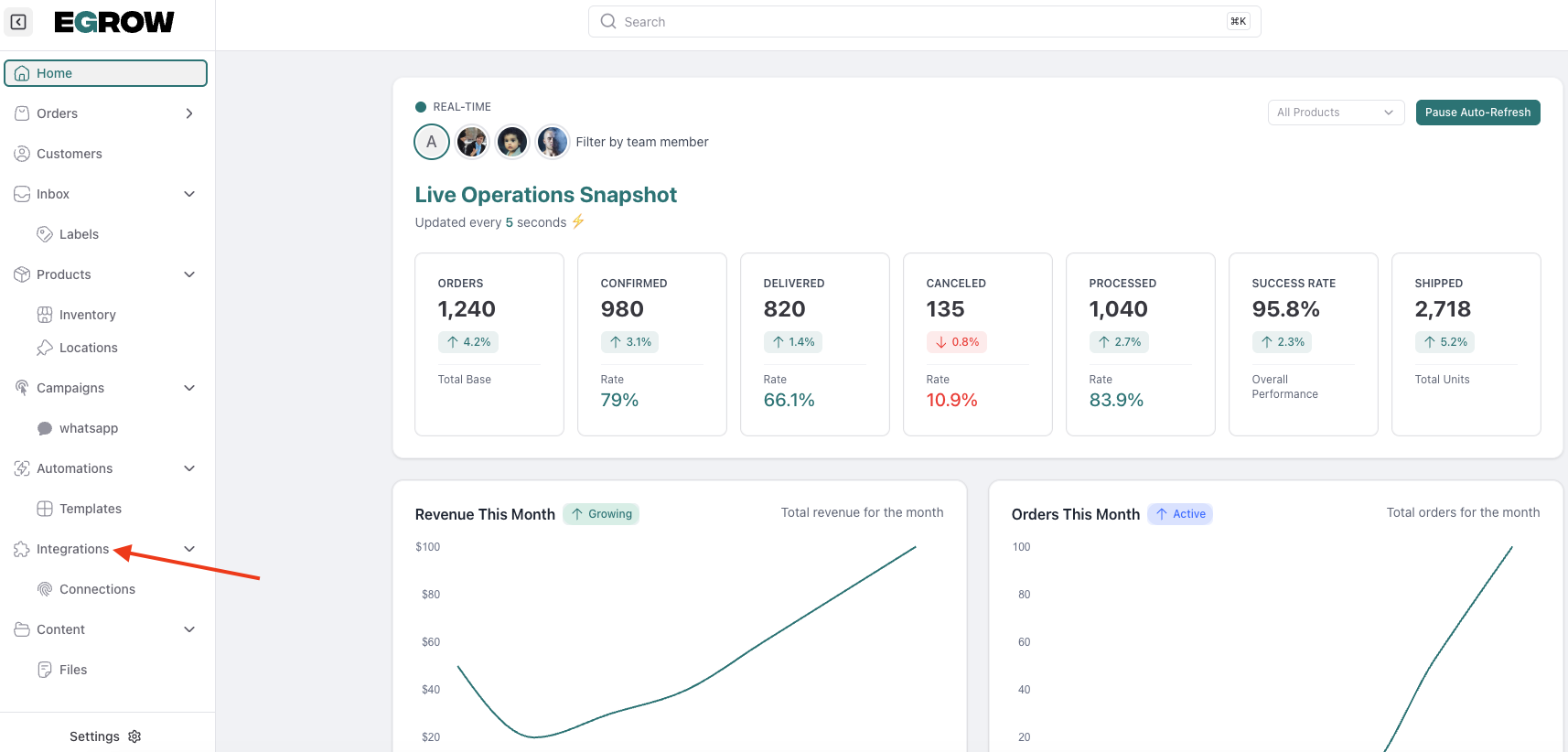Click the whatsapp chat bubble icon
Screen dimensions: 1568x752
(44, 428)
